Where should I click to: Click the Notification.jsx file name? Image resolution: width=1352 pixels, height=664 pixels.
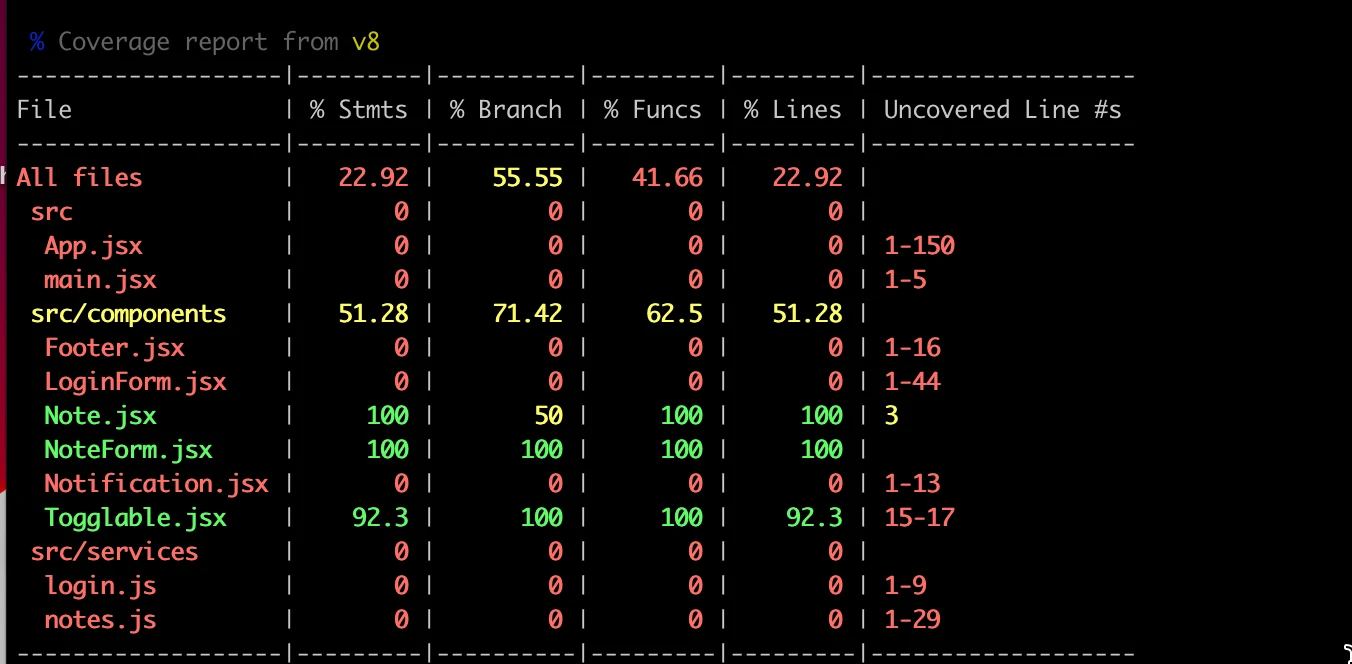(x=156, y=484)
